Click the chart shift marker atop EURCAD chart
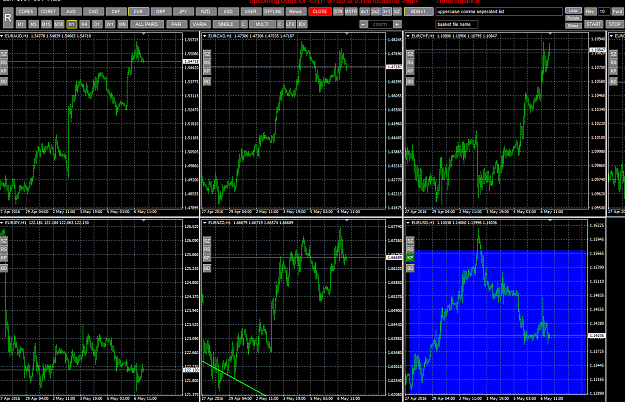Image resolution: width=625 pixels, height=402 pixels. [347, 34]
